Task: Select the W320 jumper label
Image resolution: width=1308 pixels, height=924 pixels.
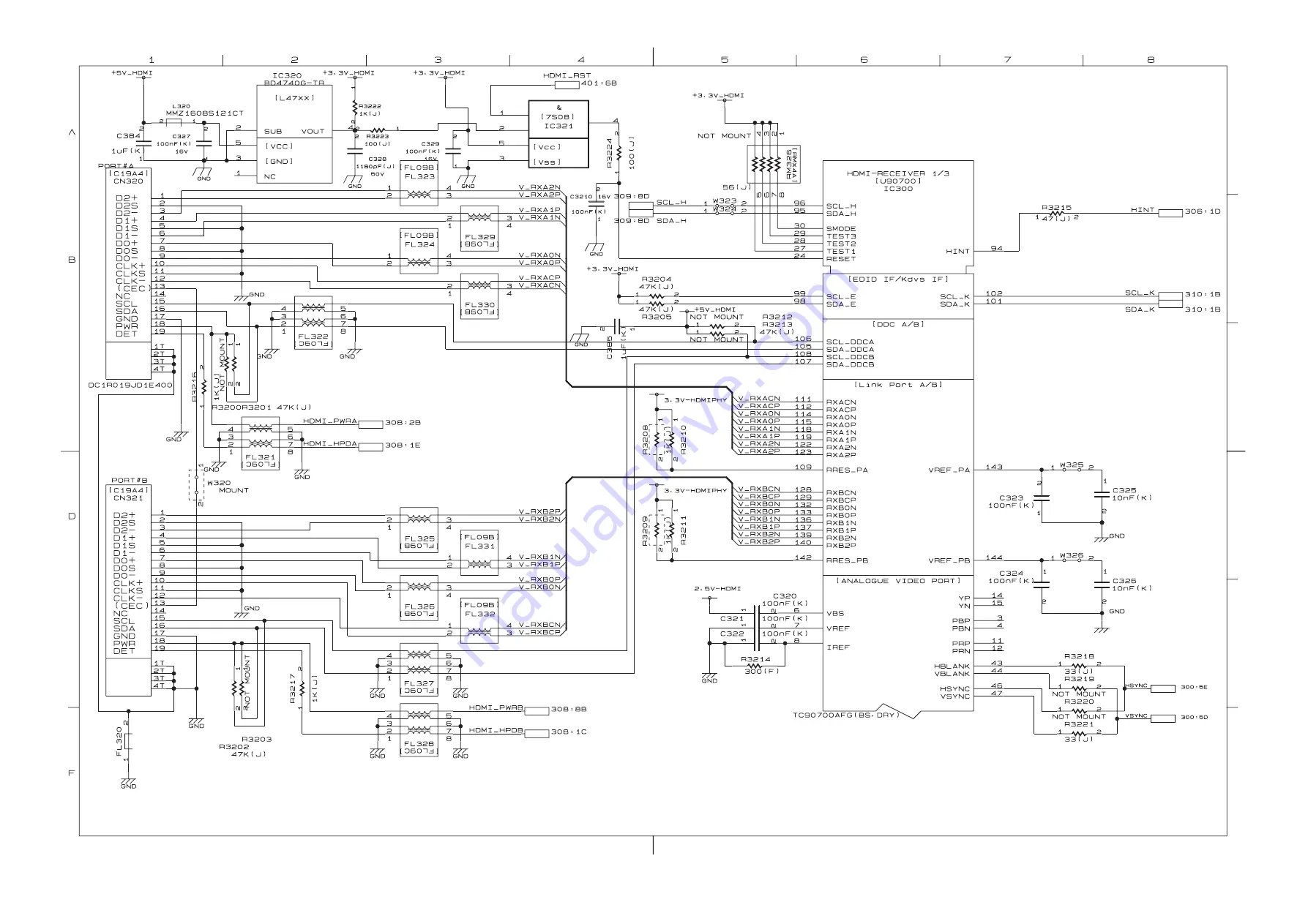Action: click(x=218, y=483)
